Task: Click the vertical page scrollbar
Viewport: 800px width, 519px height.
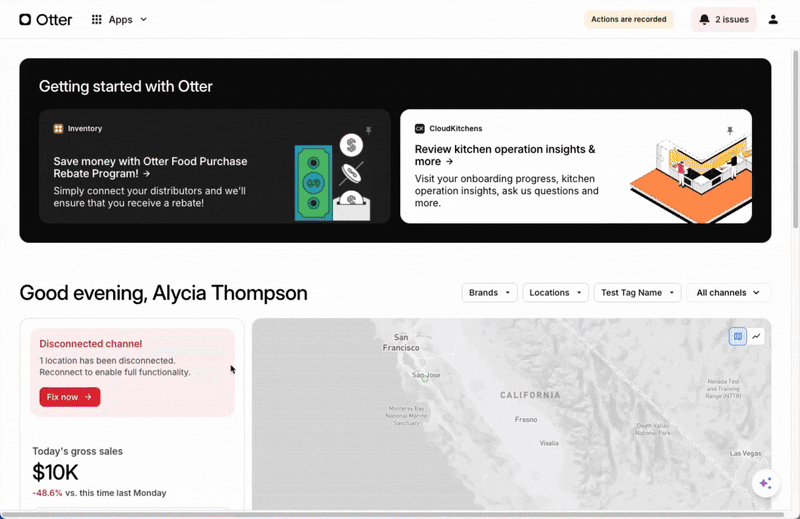Action: [795, 139]
